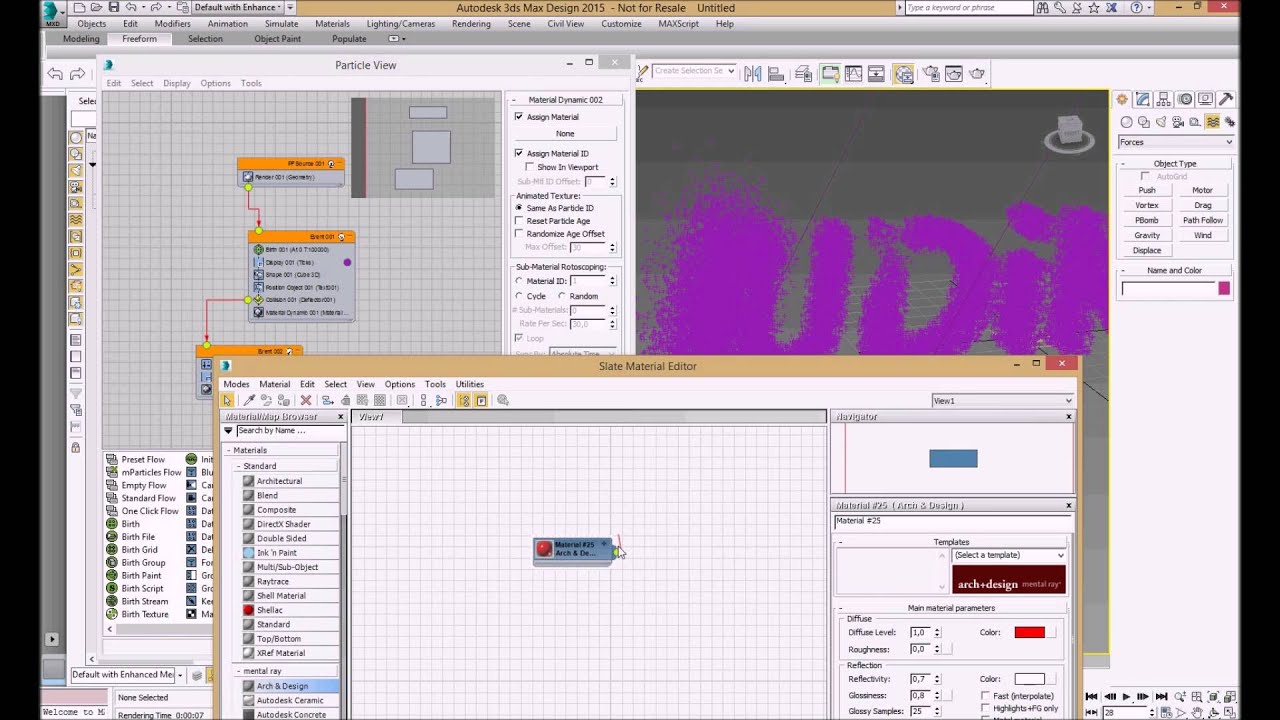Click the white Reflection color swatch
This screenshot has height=720, width=1280.
pos(1029,679)
